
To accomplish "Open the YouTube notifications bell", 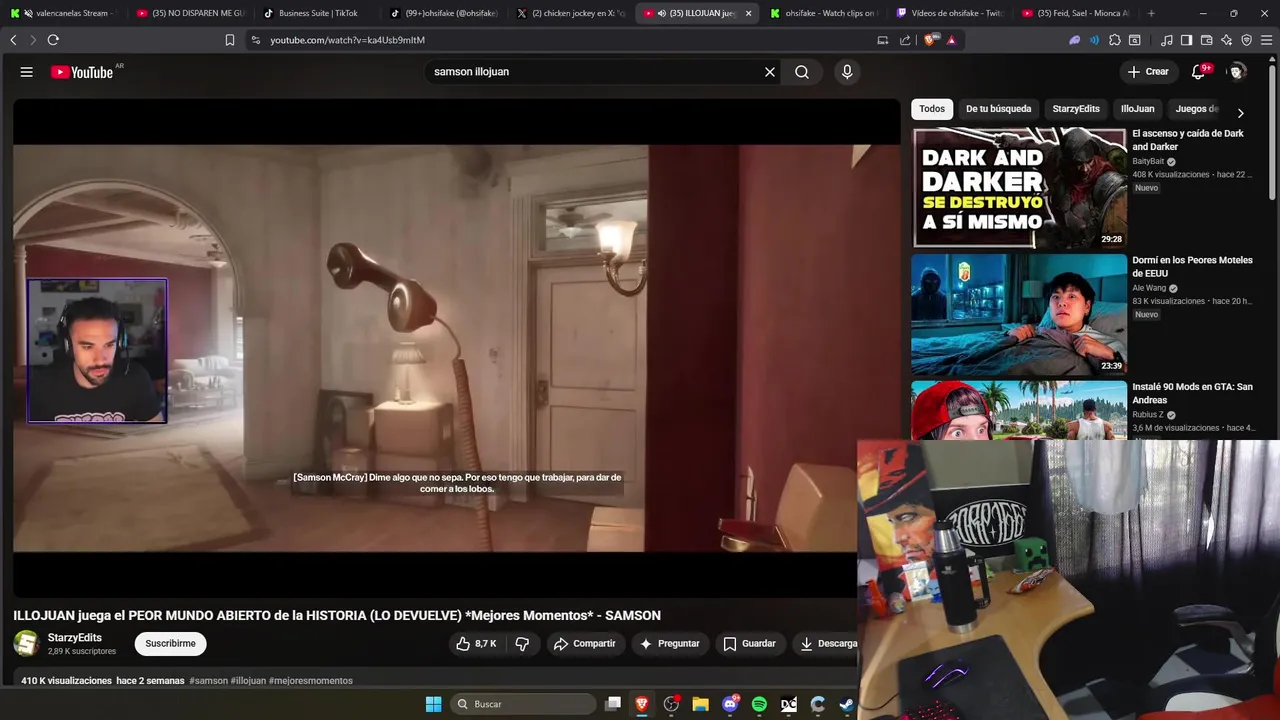I will [1198, 72].
